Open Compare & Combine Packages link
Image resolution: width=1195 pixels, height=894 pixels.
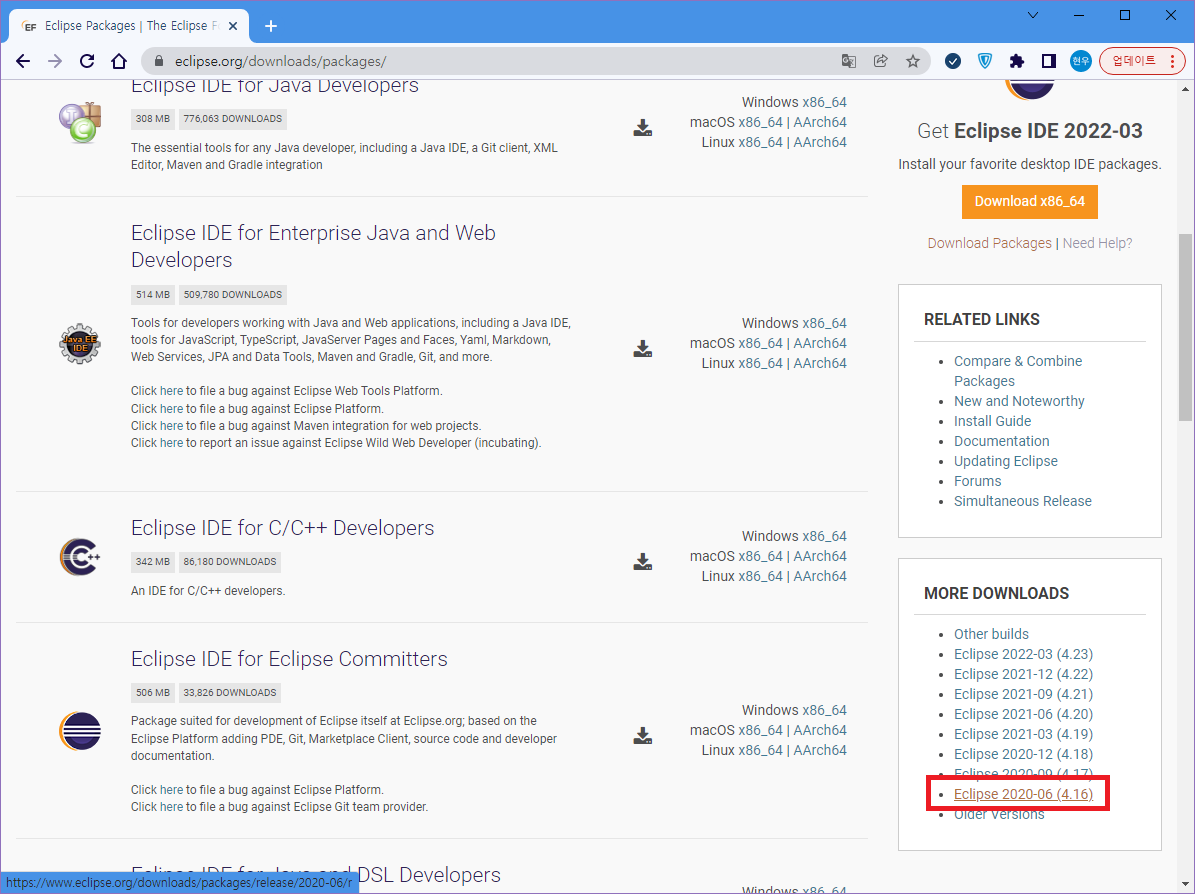[1018, 371]
